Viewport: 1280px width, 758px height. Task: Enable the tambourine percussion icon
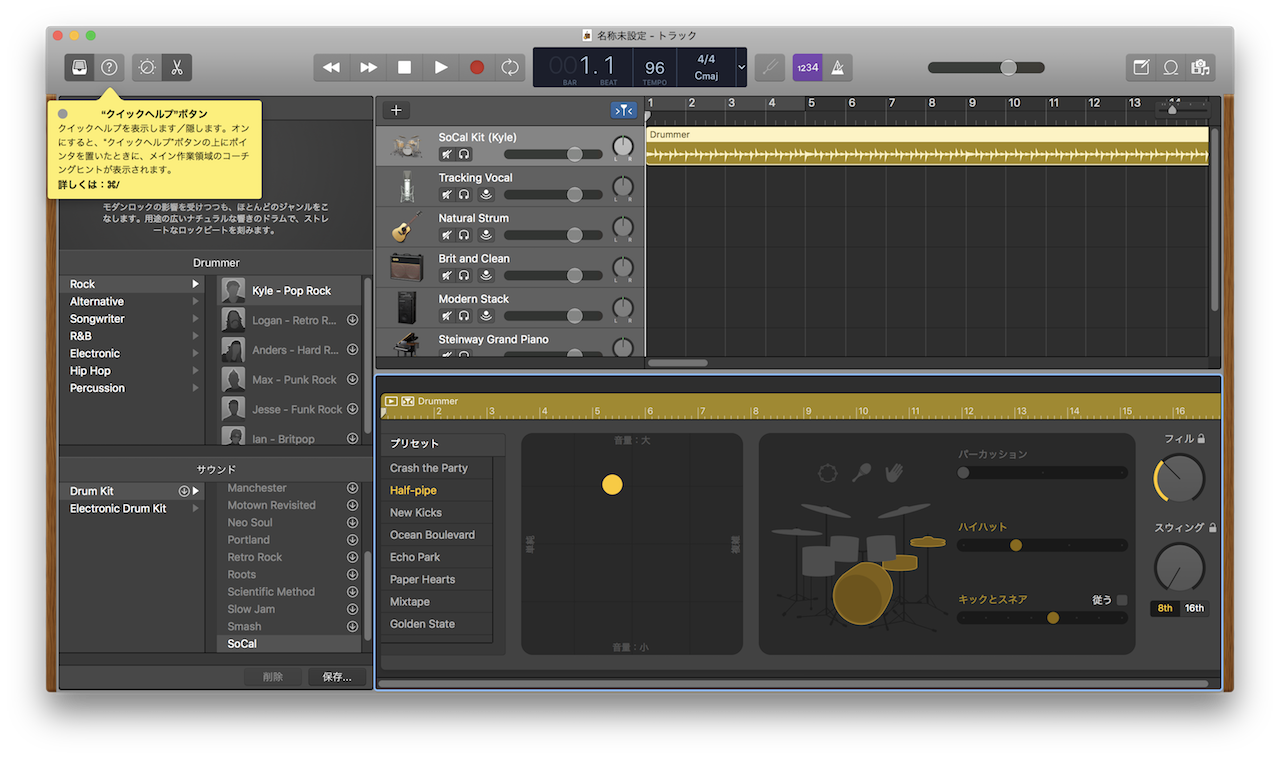827,473
